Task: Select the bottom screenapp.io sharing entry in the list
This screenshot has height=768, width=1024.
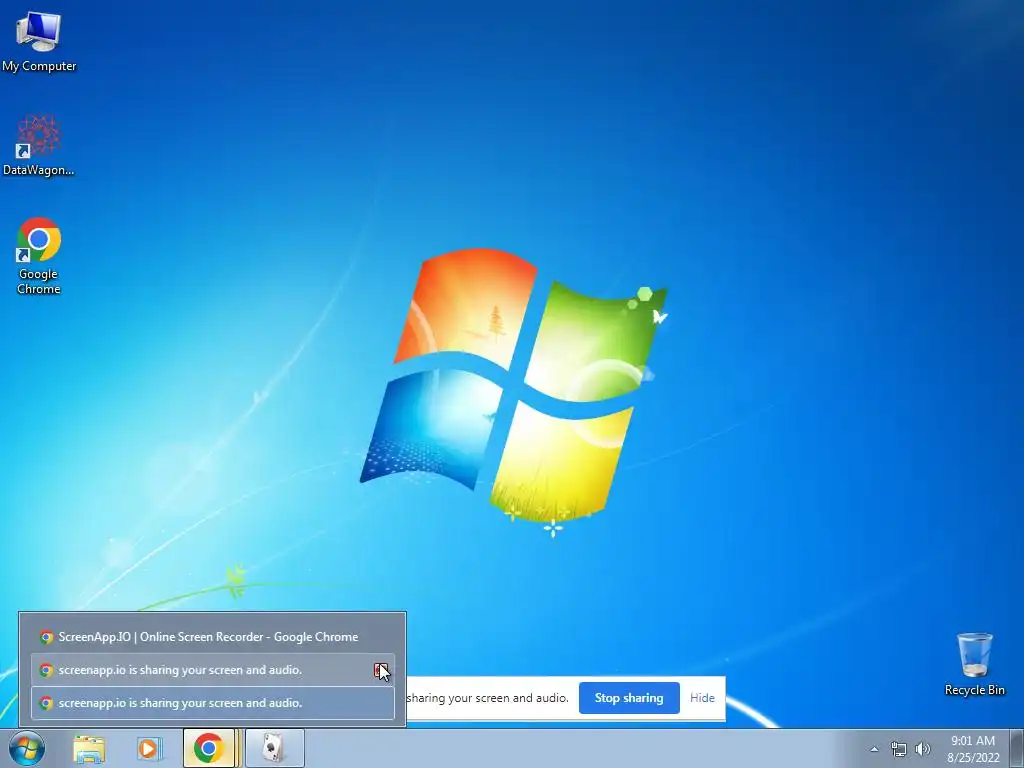Action: click(213, 703)
